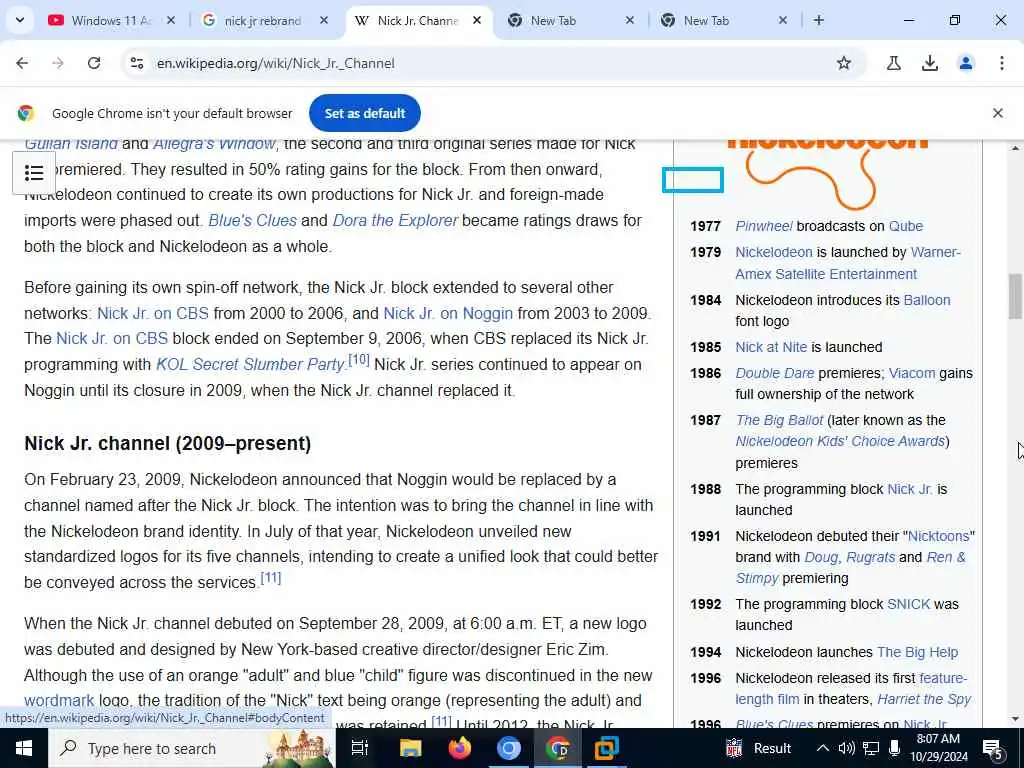1024x768 pixels.
Task: Close the Windows 11 YouTube tab
Action: point(170,20)
